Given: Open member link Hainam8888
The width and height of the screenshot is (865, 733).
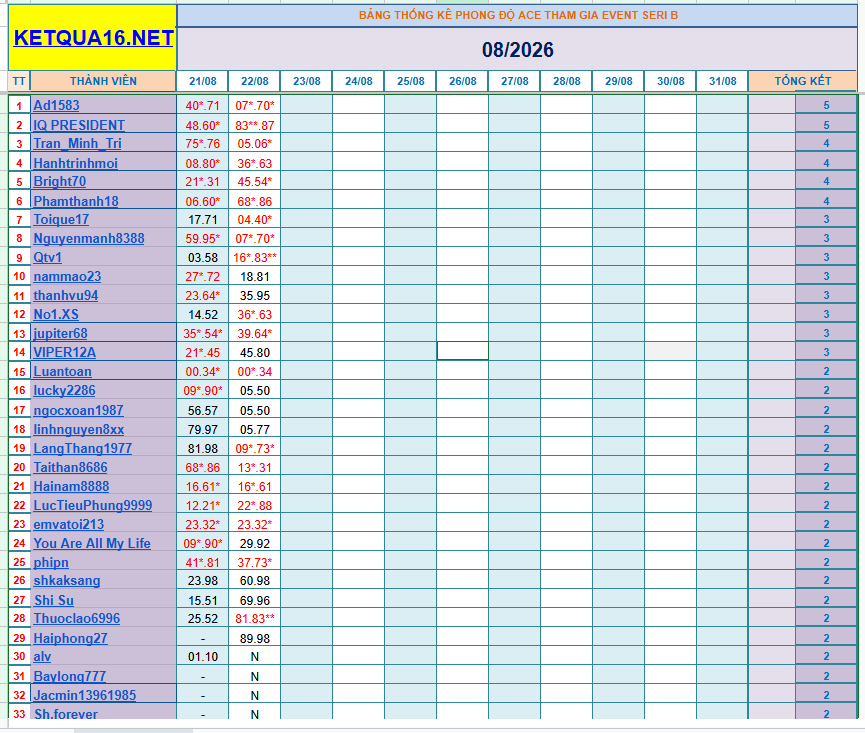Looking at the screenshot, I should tap(71, 486).
